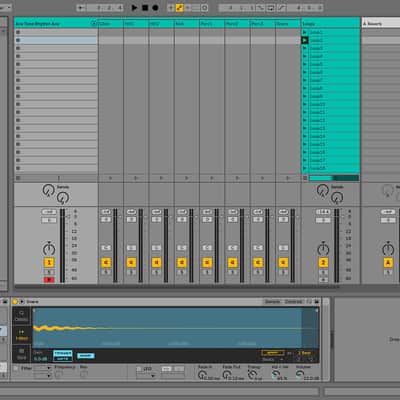The width and height of the screenshot is (400, 400).
Task: Click the Kick chain pan field
Action: (182, 248)
